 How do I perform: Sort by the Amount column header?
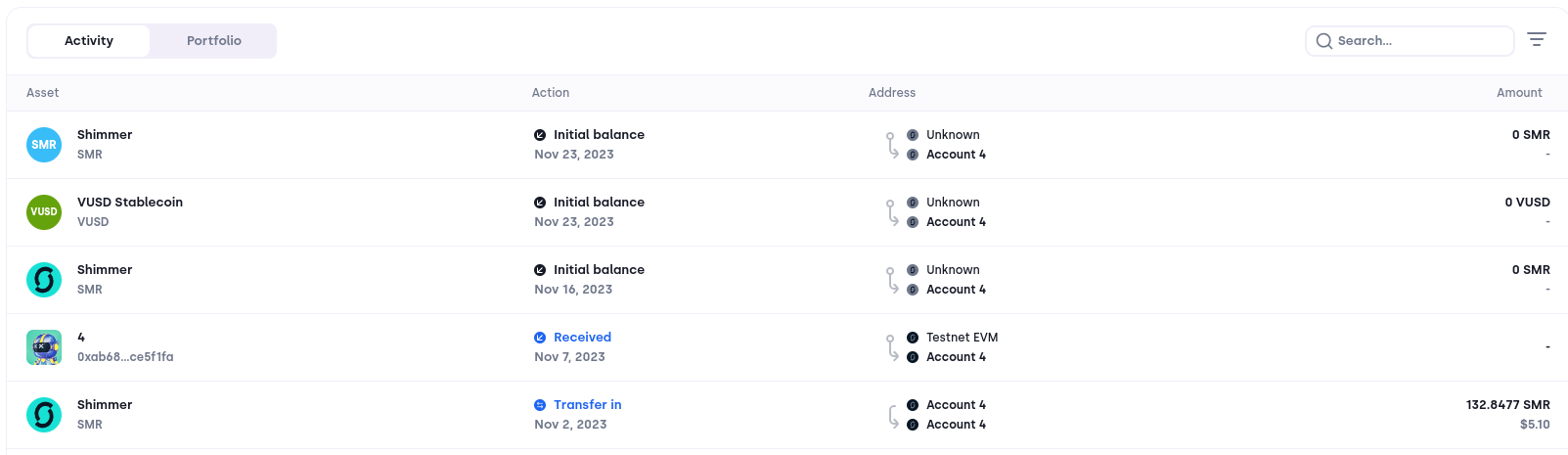click(1518, 93)
